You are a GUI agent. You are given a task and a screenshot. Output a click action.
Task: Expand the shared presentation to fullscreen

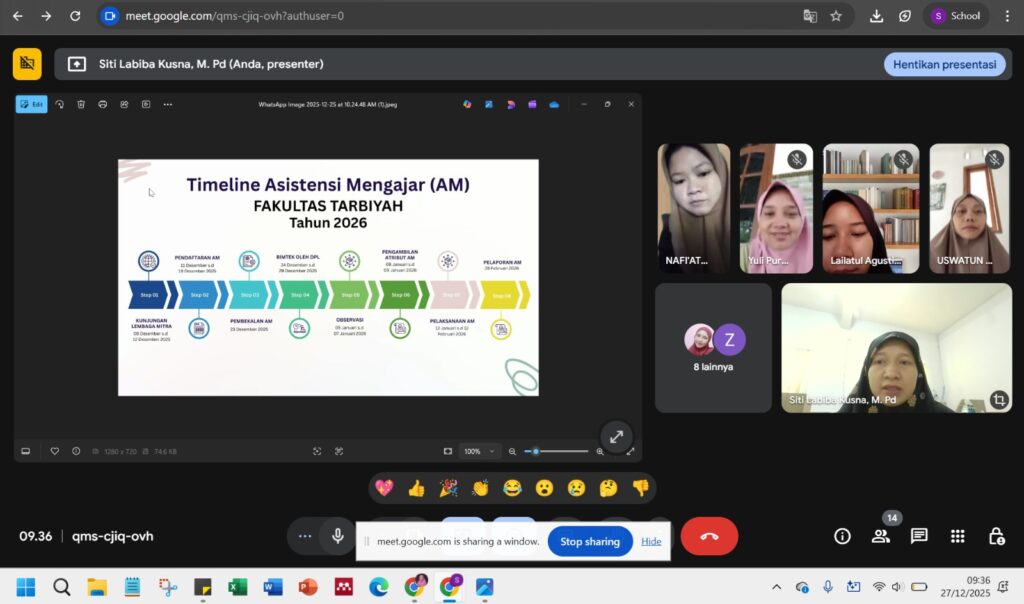coord(617,436)
